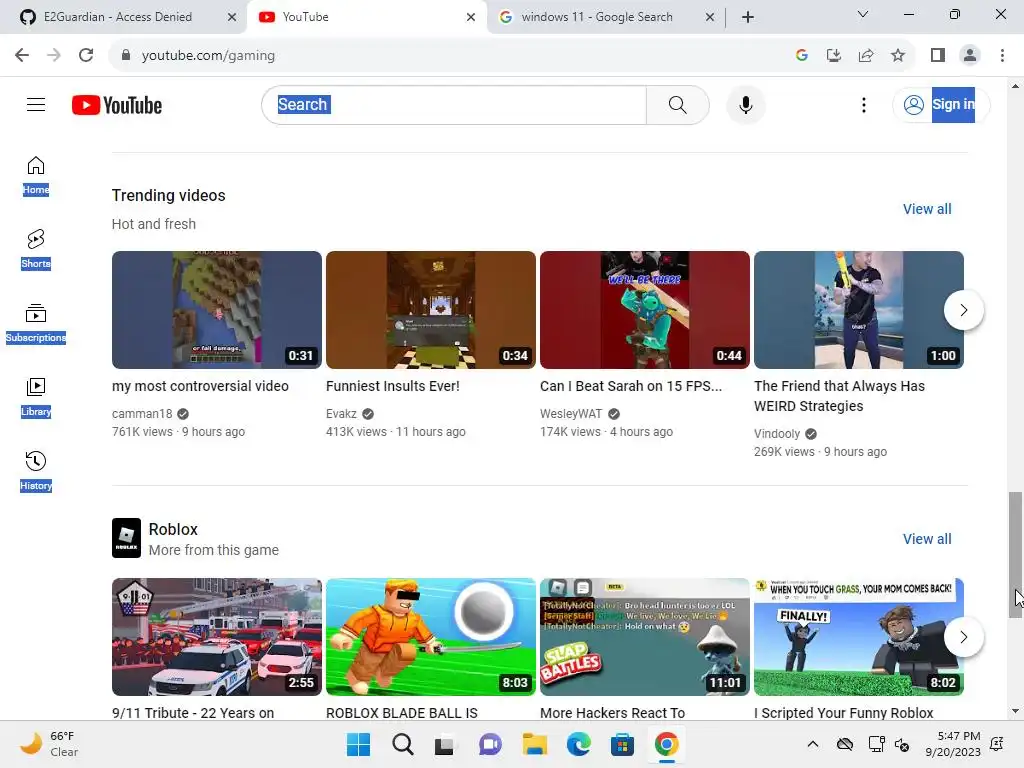Open the 9/11 Tribute video thumbnail
Screen dimensions: 1024x768
point(217,637)
